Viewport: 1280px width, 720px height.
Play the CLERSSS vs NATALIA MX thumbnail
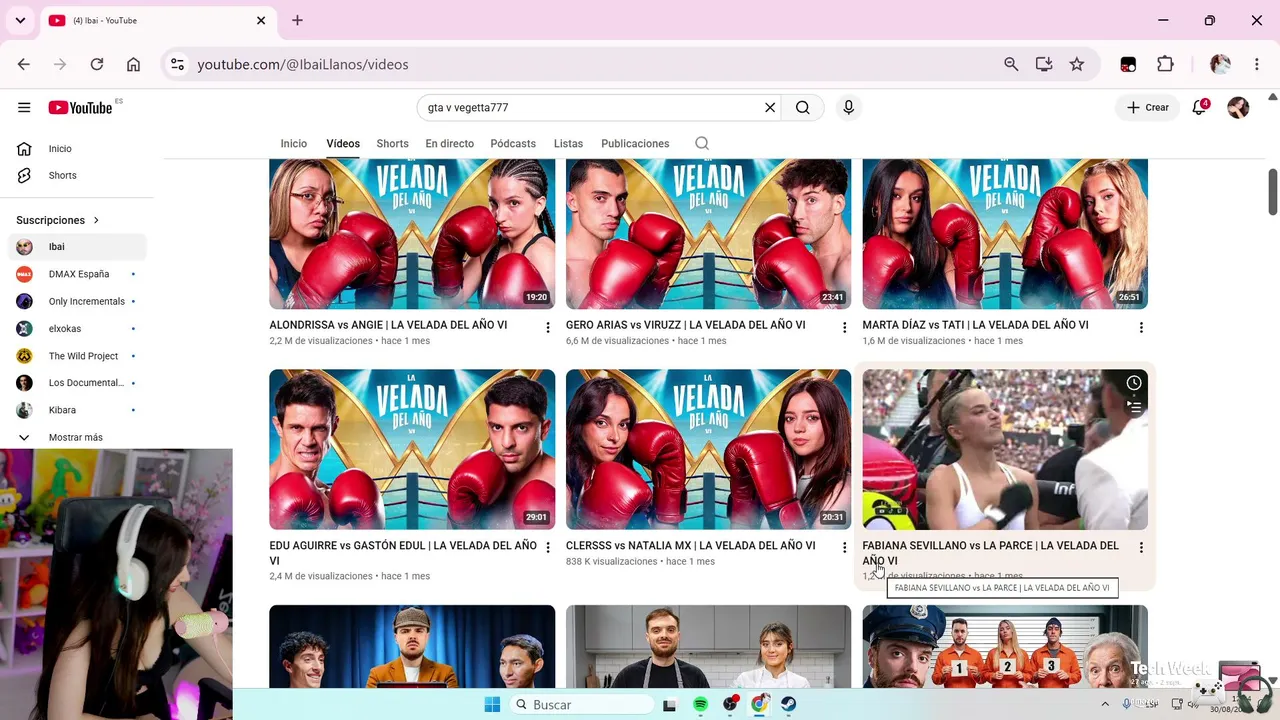coord(708,449)
